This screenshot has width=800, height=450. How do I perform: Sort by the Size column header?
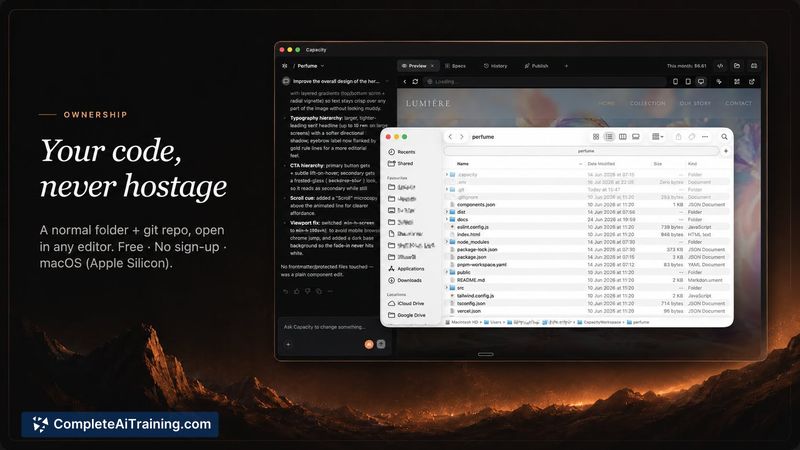658,164
